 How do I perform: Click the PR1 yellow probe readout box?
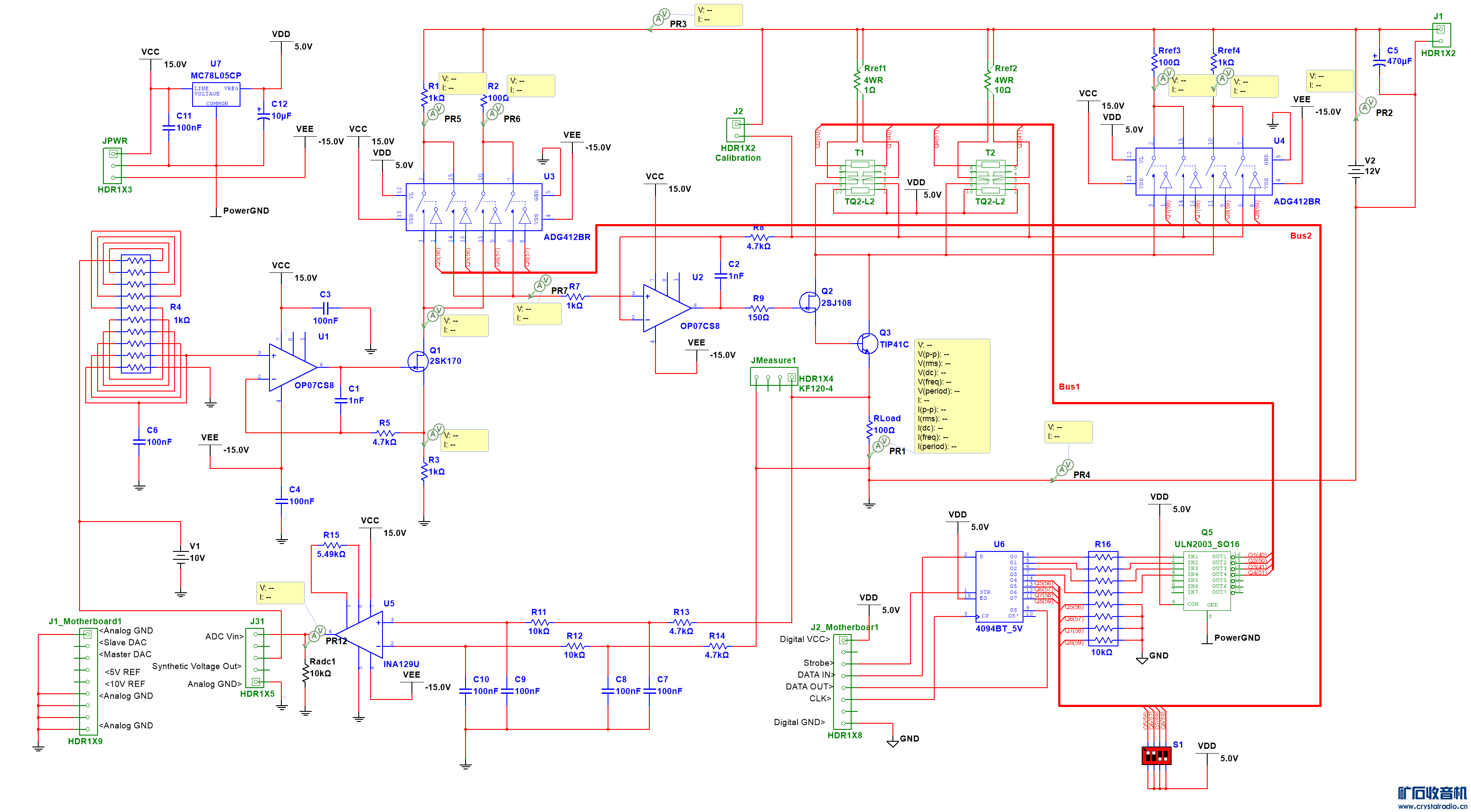(x=952, y=396)
